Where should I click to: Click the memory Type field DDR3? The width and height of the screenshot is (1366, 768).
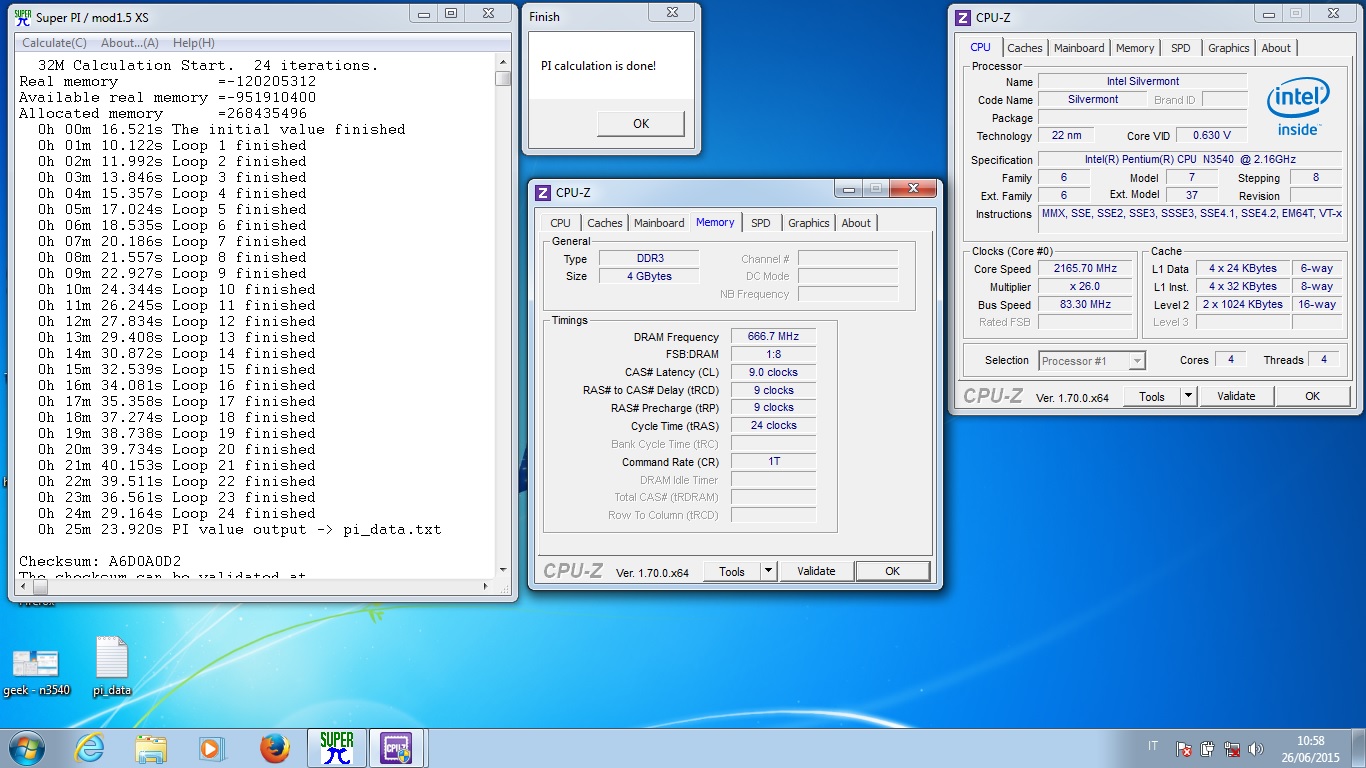pos(649,259)
